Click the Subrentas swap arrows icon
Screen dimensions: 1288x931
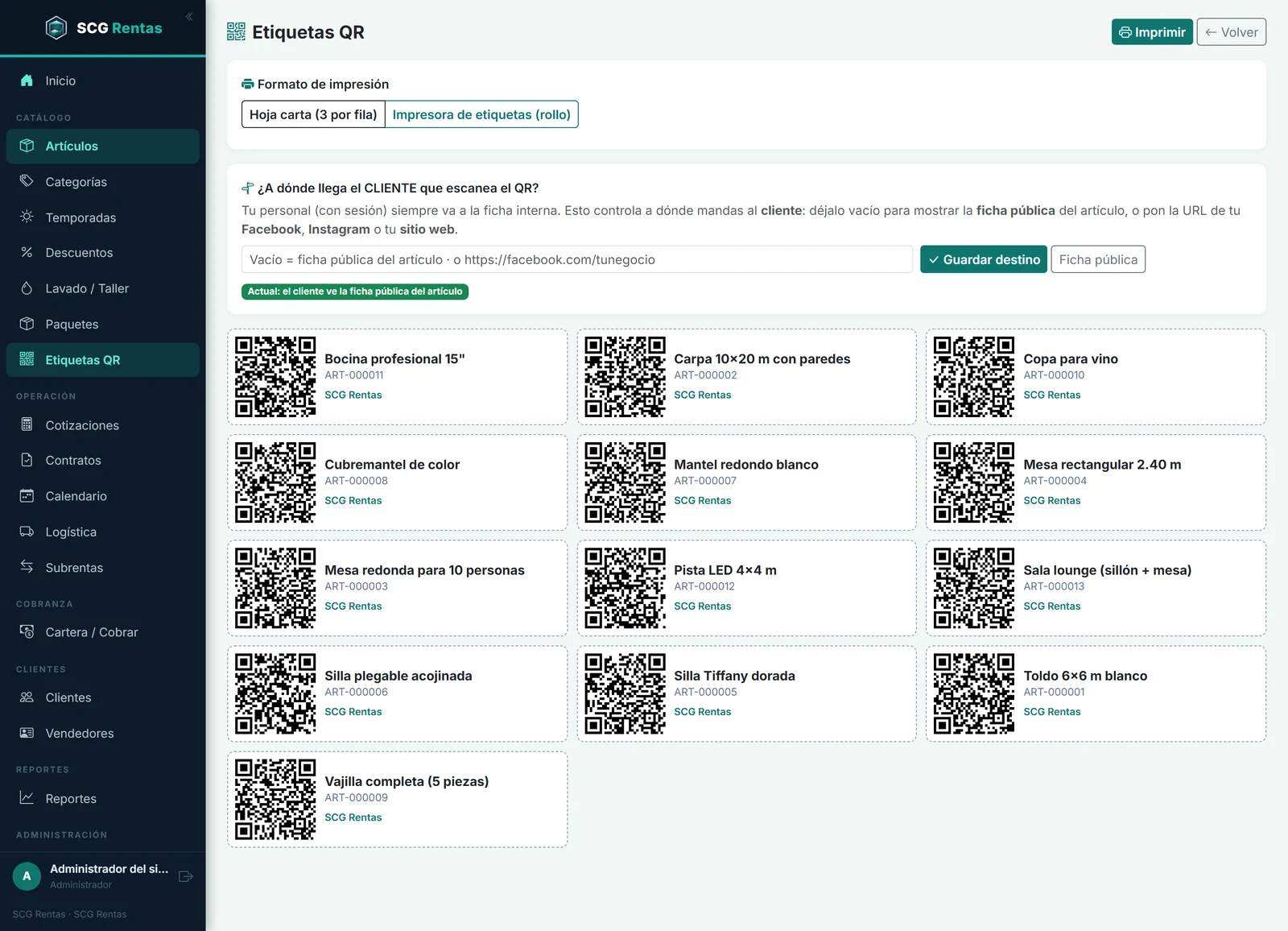click(x=27, y=567)
